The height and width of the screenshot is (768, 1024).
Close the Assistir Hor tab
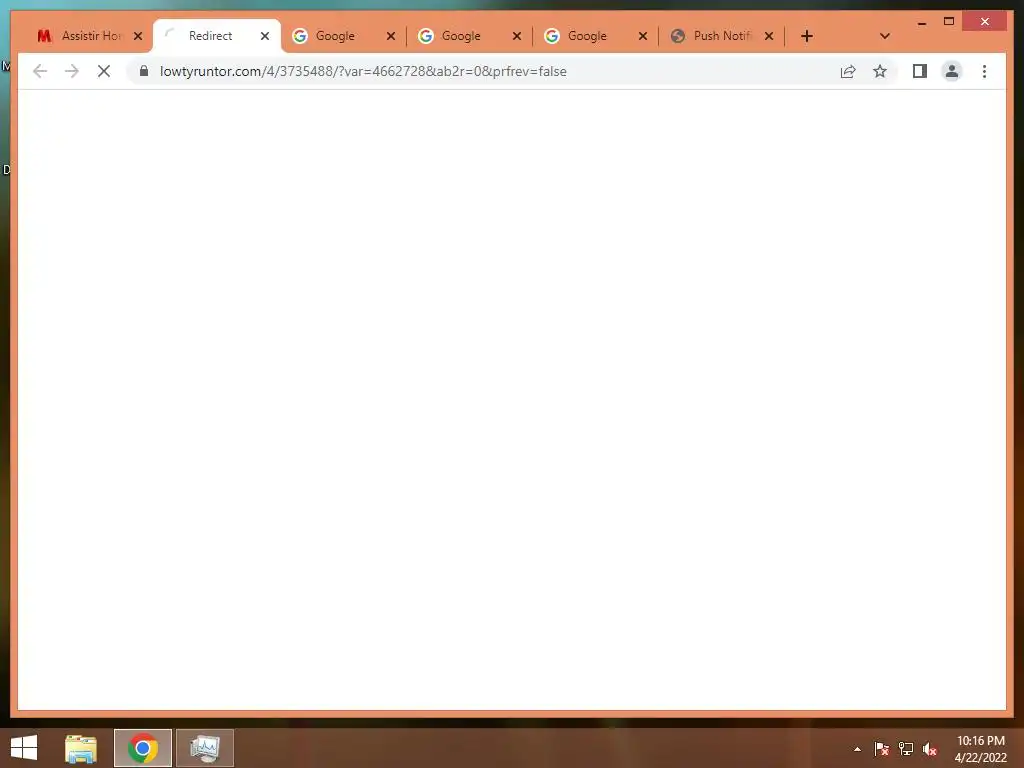[x=138, y=36]
